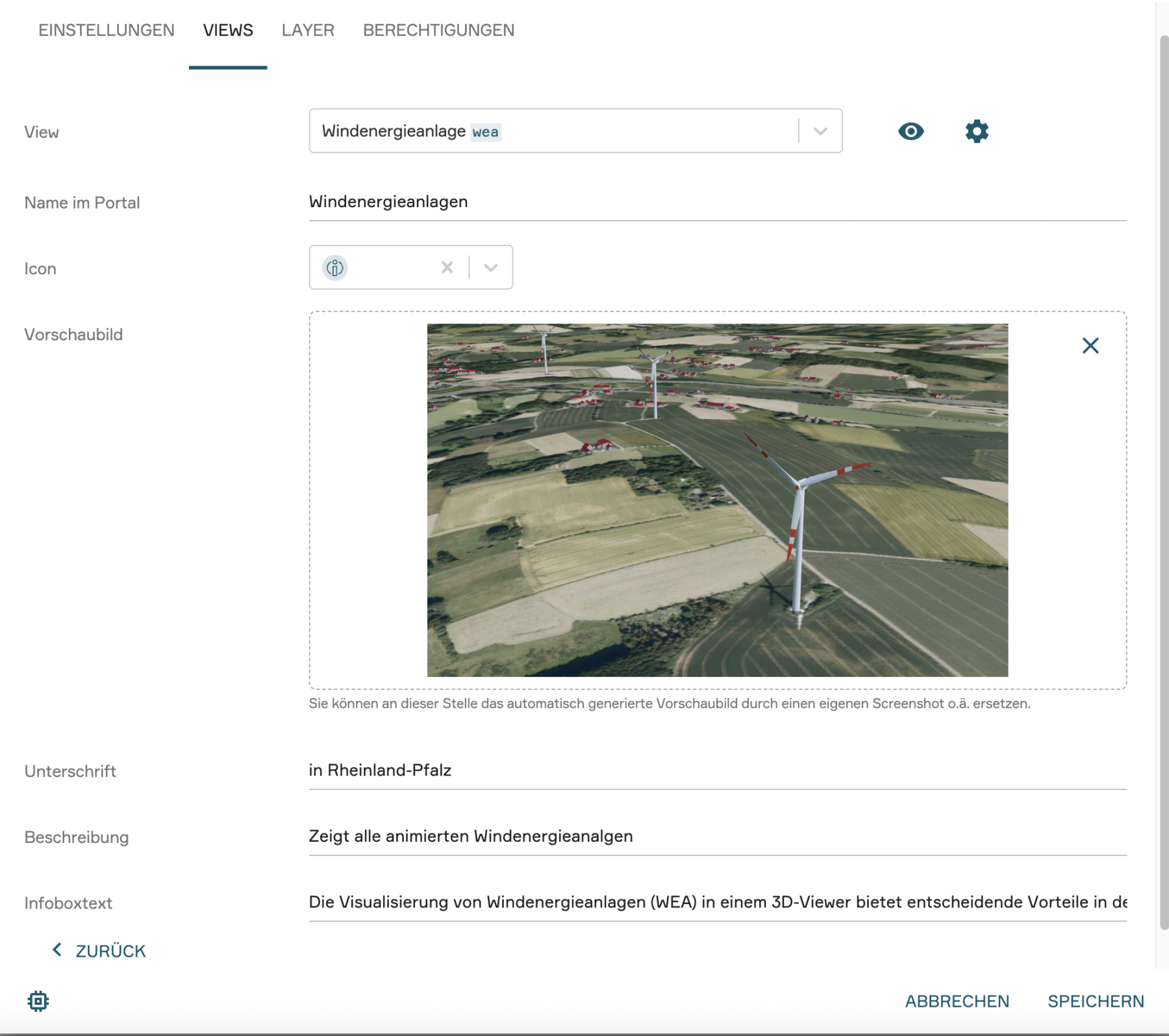Open the Icon dropdown chevron

tap(491, 268)
